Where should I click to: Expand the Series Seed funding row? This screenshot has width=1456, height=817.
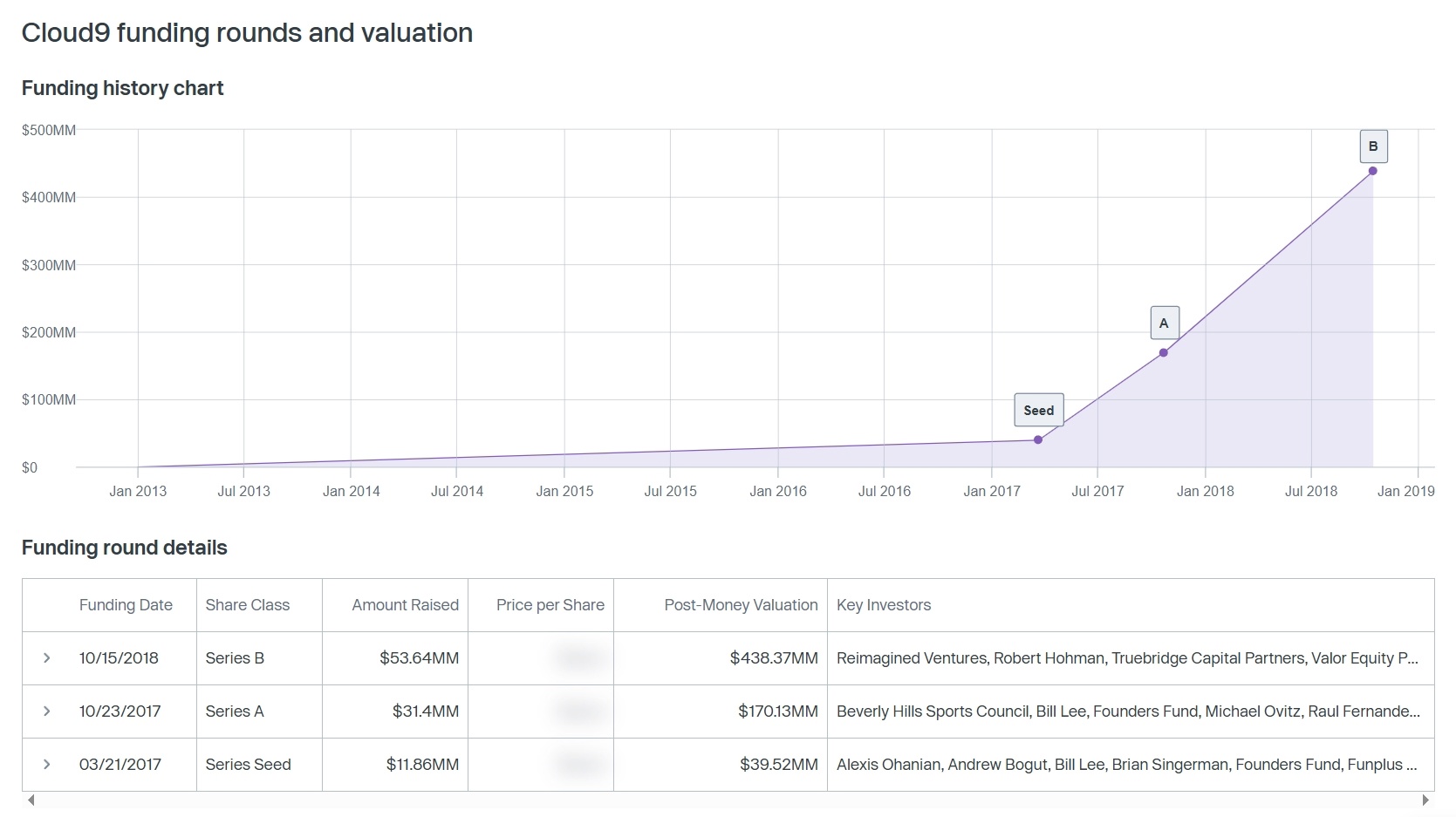pos(47,765)
